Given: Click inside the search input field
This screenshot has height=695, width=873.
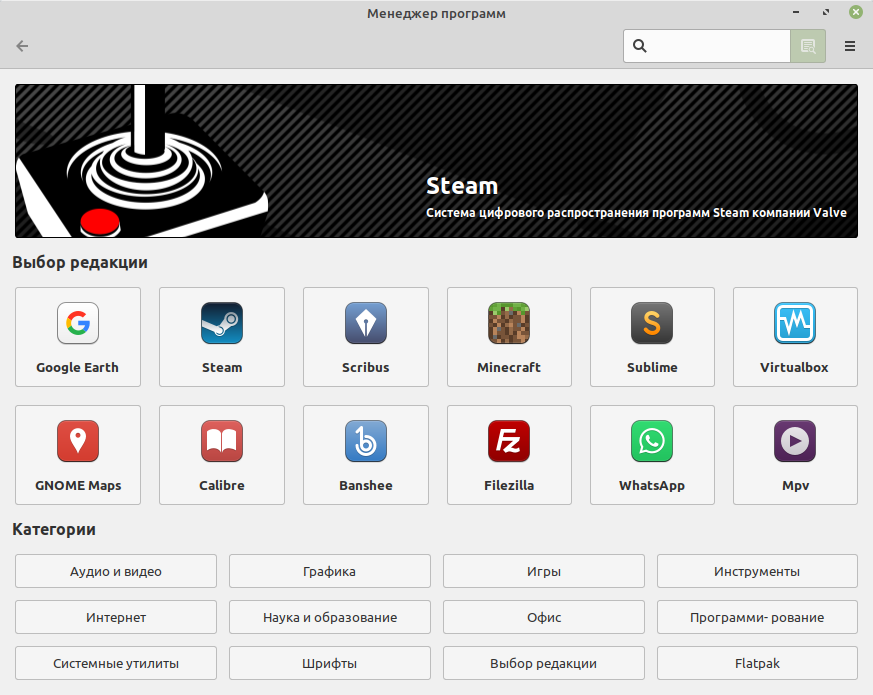Looking at the screenshot, I should coord(707,46).
